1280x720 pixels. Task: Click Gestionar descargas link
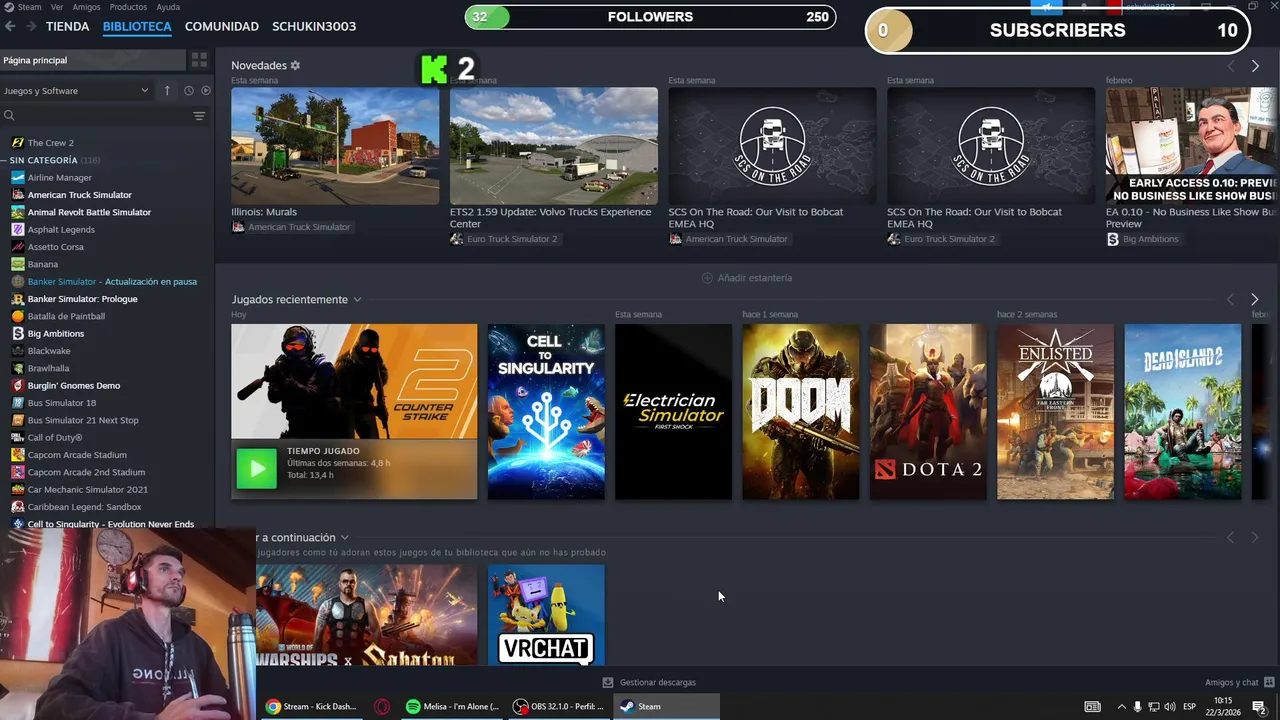click(x=657, y=682)
